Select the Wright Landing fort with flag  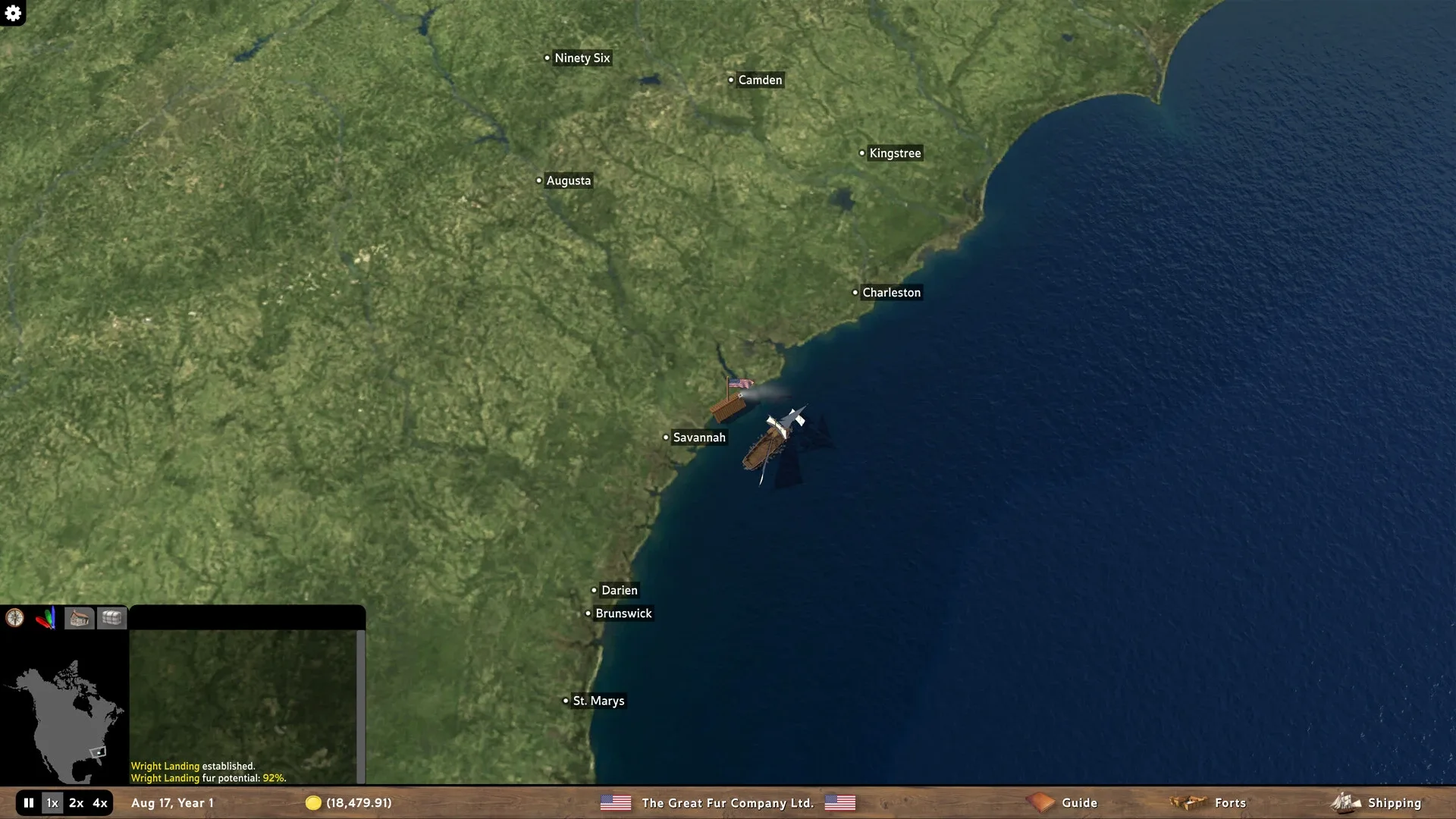pyautogui.click(x=729, y=407)
